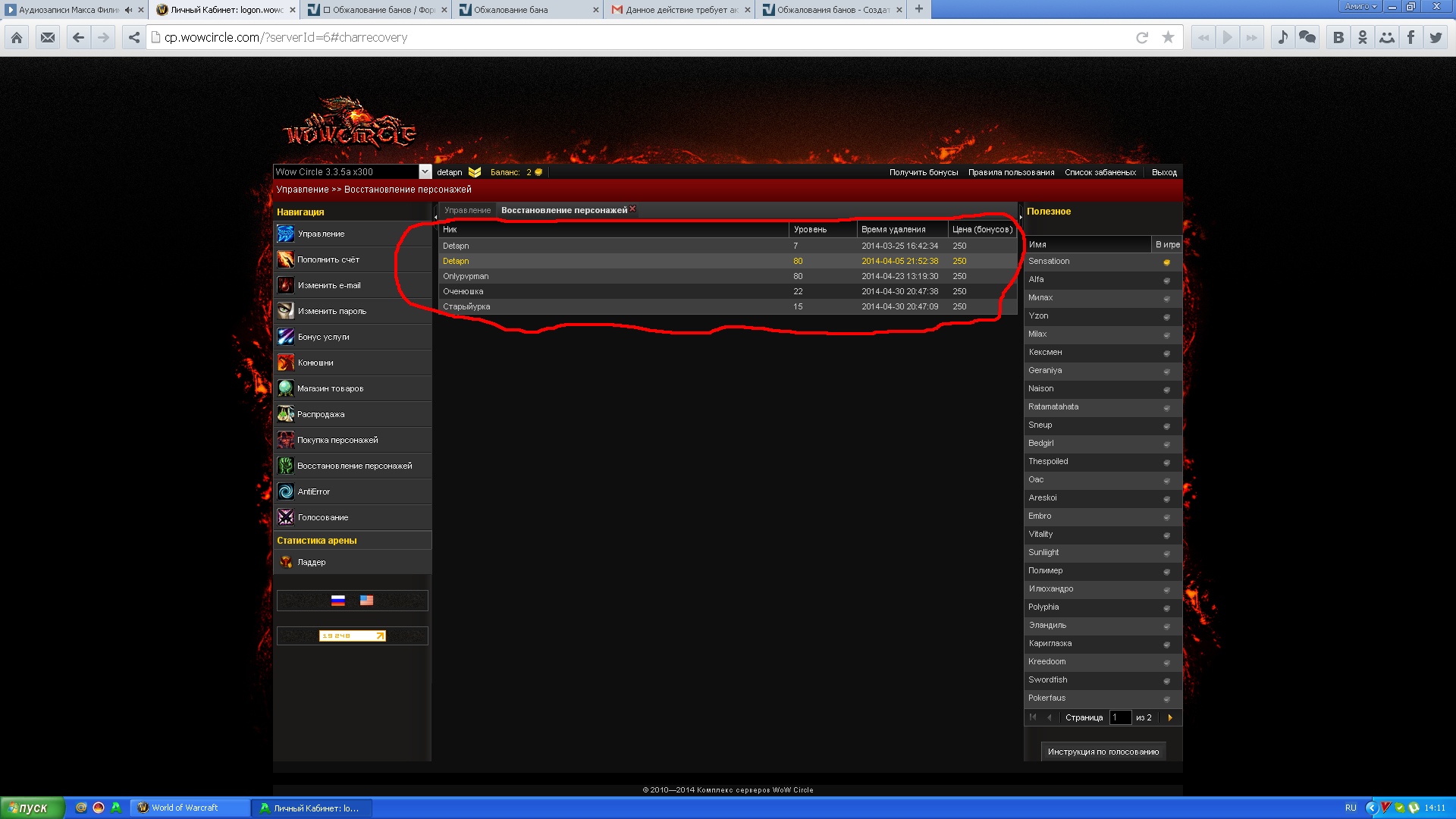Screen dimensions: 1456x819
Task: Open Изменить пароль via its face icon
Action: tap(285, 311)
